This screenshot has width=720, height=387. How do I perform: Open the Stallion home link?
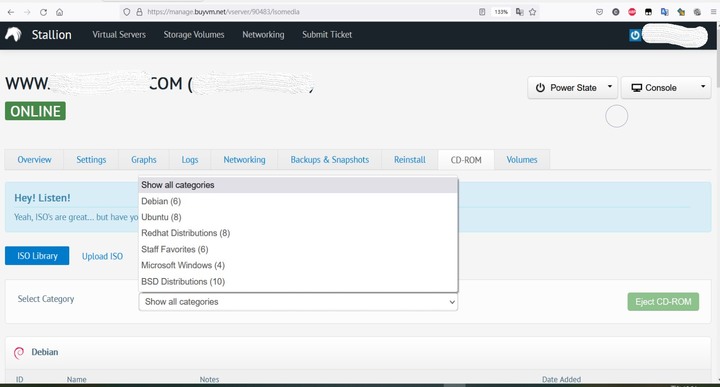click(x=51, y=34)
